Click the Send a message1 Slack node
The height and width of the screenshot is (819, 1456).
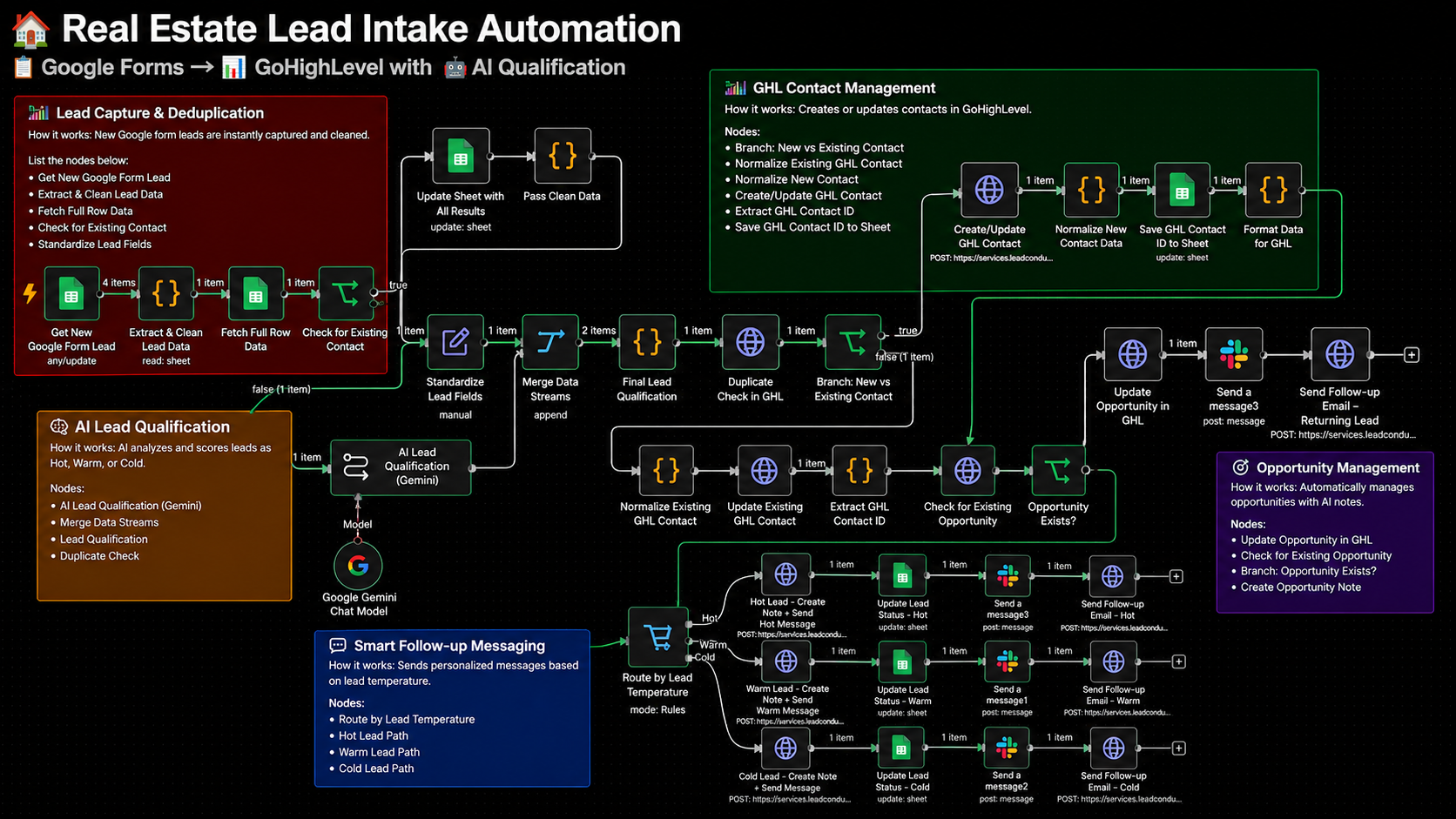1008,662
